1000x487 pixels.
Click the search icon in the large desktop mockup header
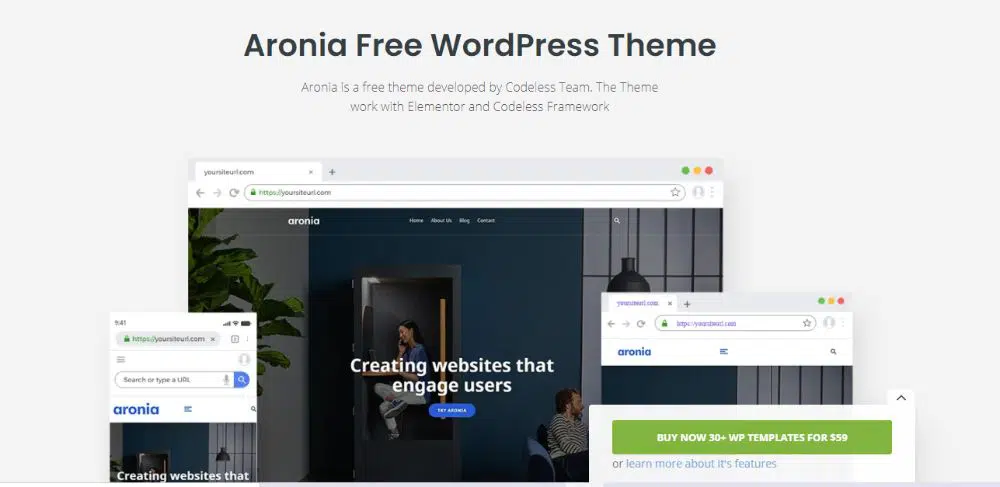617,220
